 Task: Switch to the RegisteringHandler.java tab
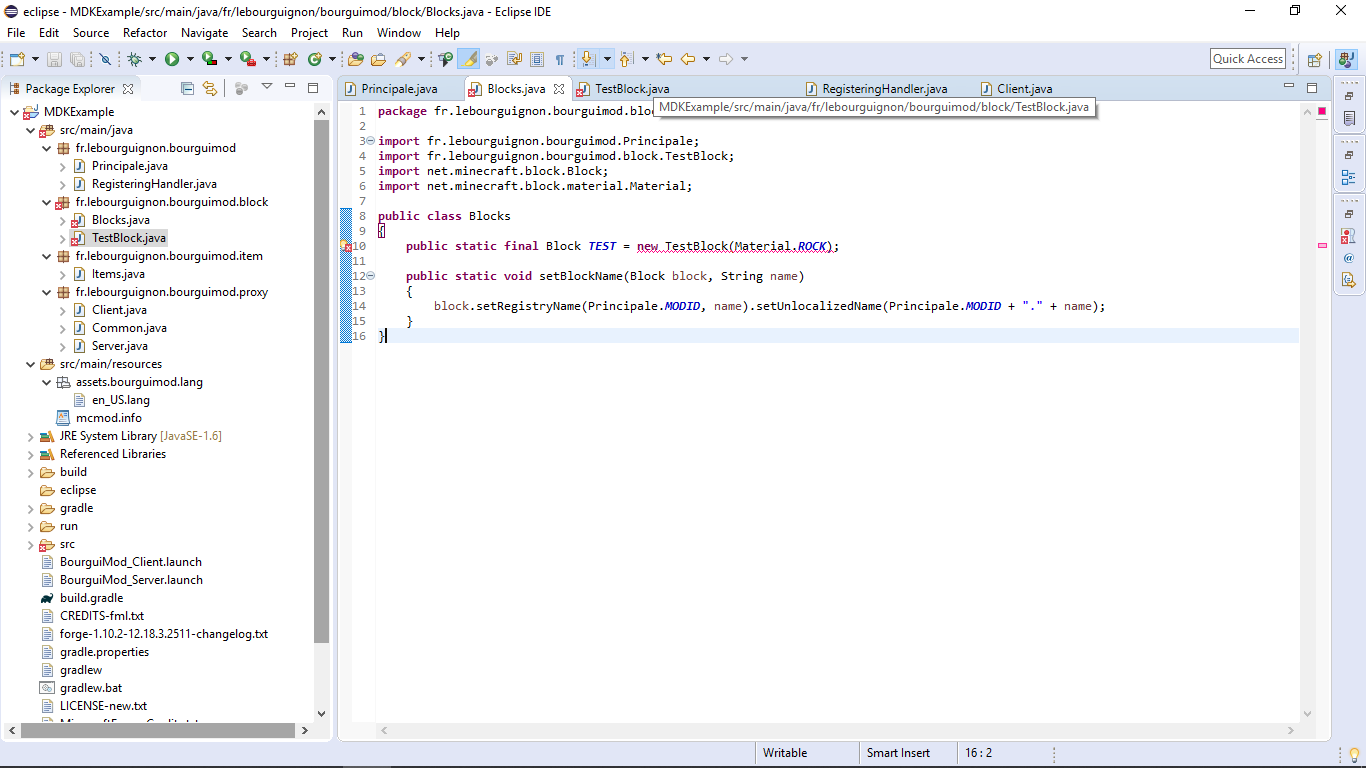(x=884, y=89)
